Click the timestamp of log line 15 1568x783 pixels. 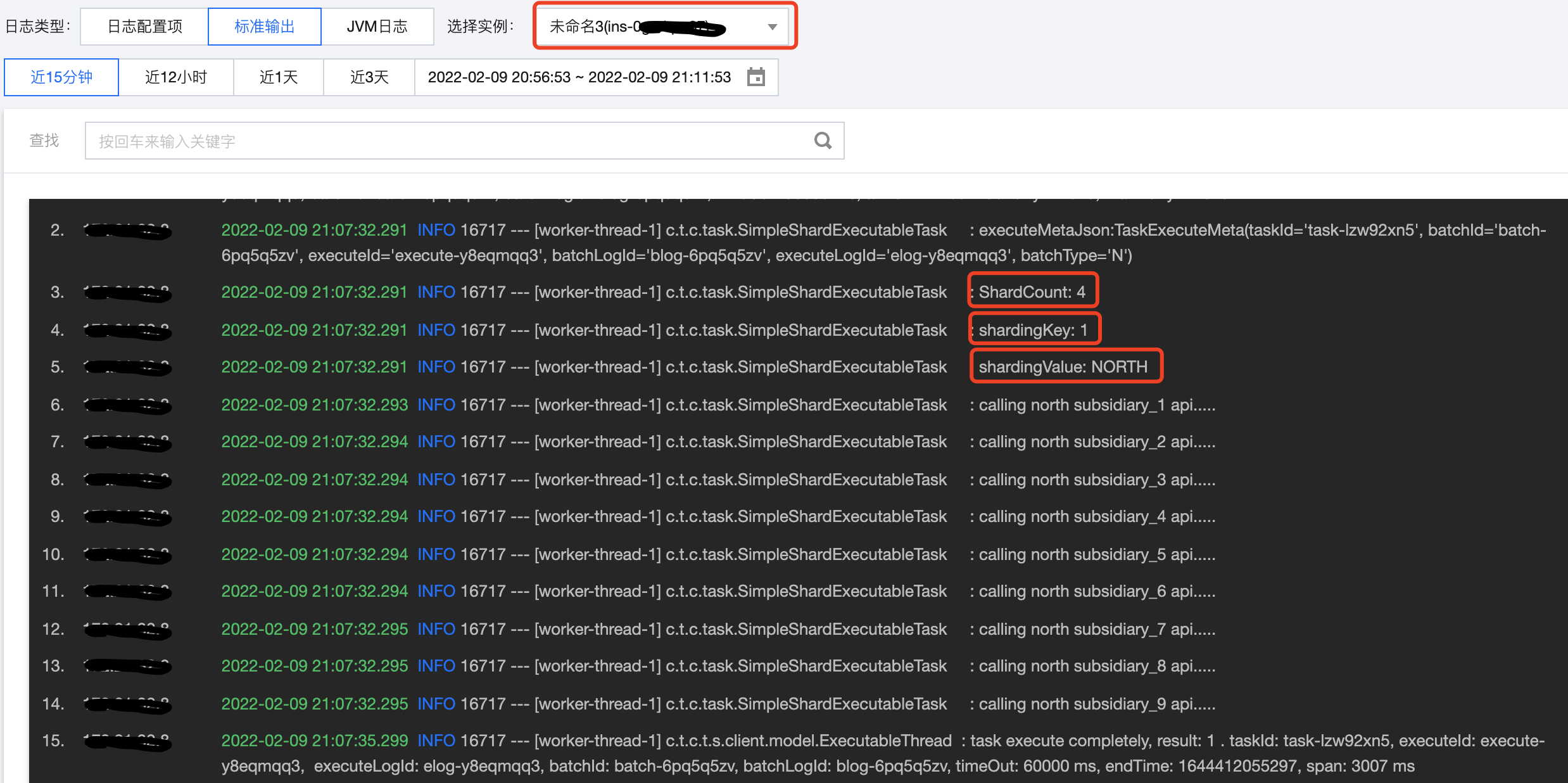[314, 740]
